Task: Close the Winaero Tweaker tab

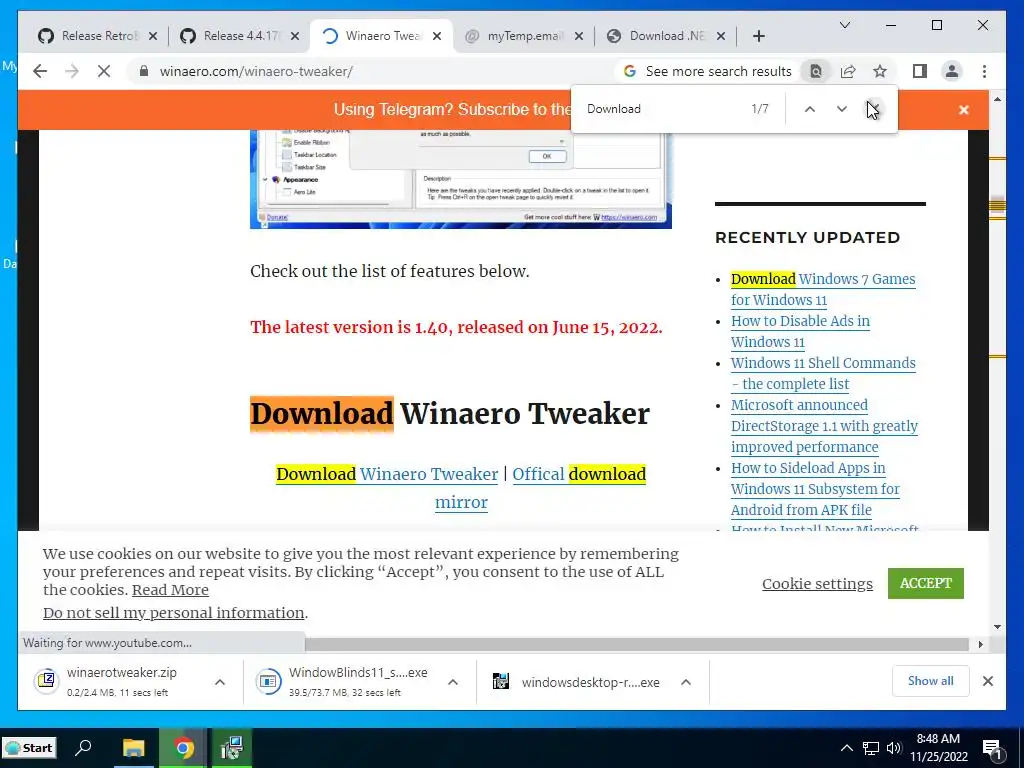Action: click(x=437, y=36)
